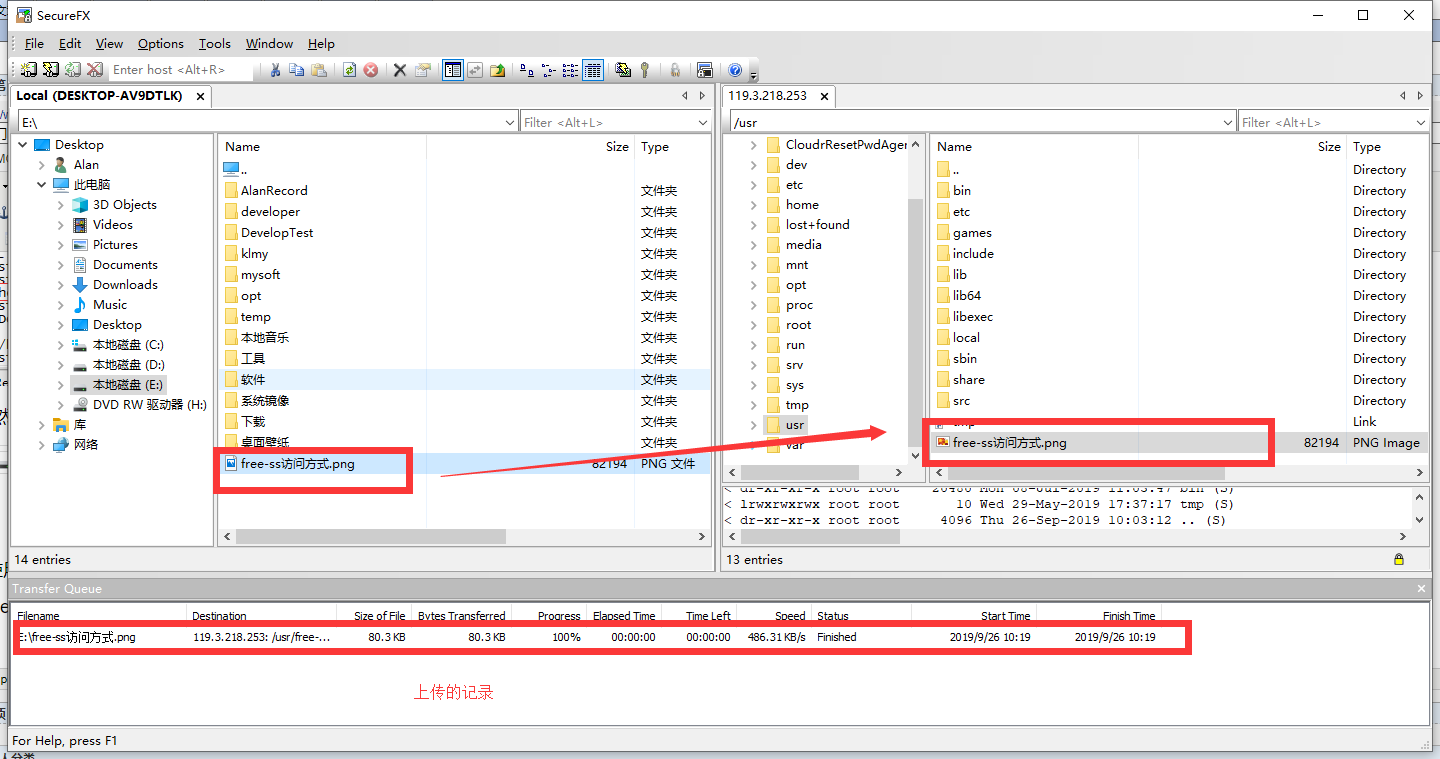Click the Connect toolbar icon
Screen dimensions: 1440x759
pos(28,70)
